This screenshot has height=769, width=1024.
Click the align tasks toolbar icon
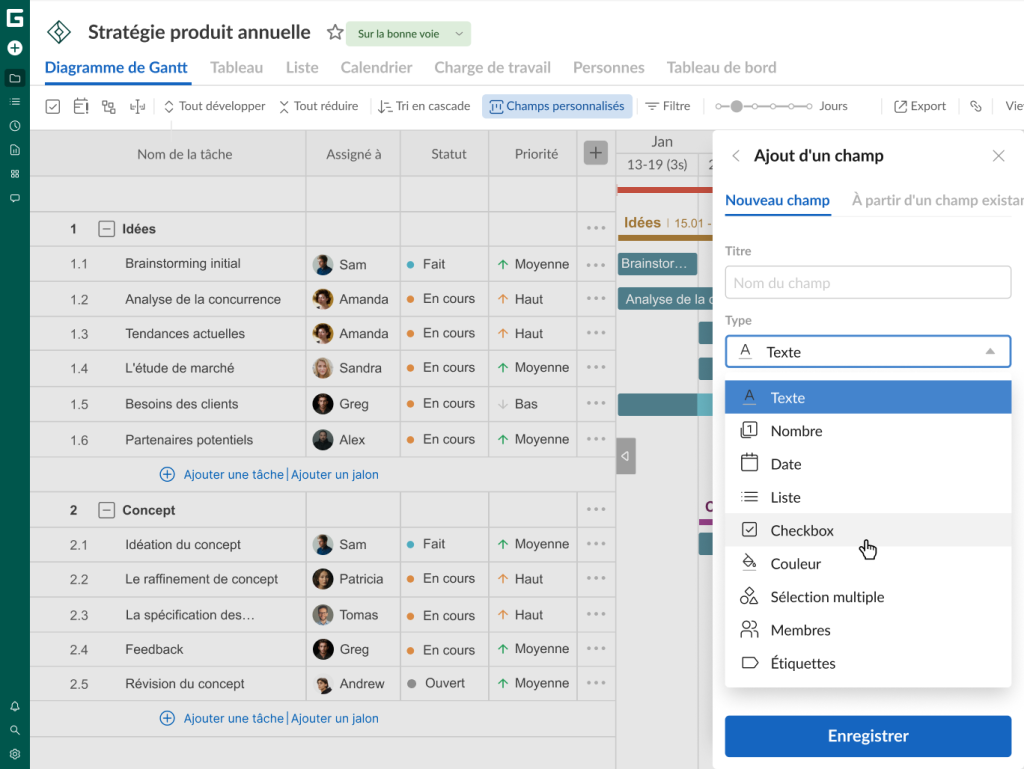click(x=137, y=106)
